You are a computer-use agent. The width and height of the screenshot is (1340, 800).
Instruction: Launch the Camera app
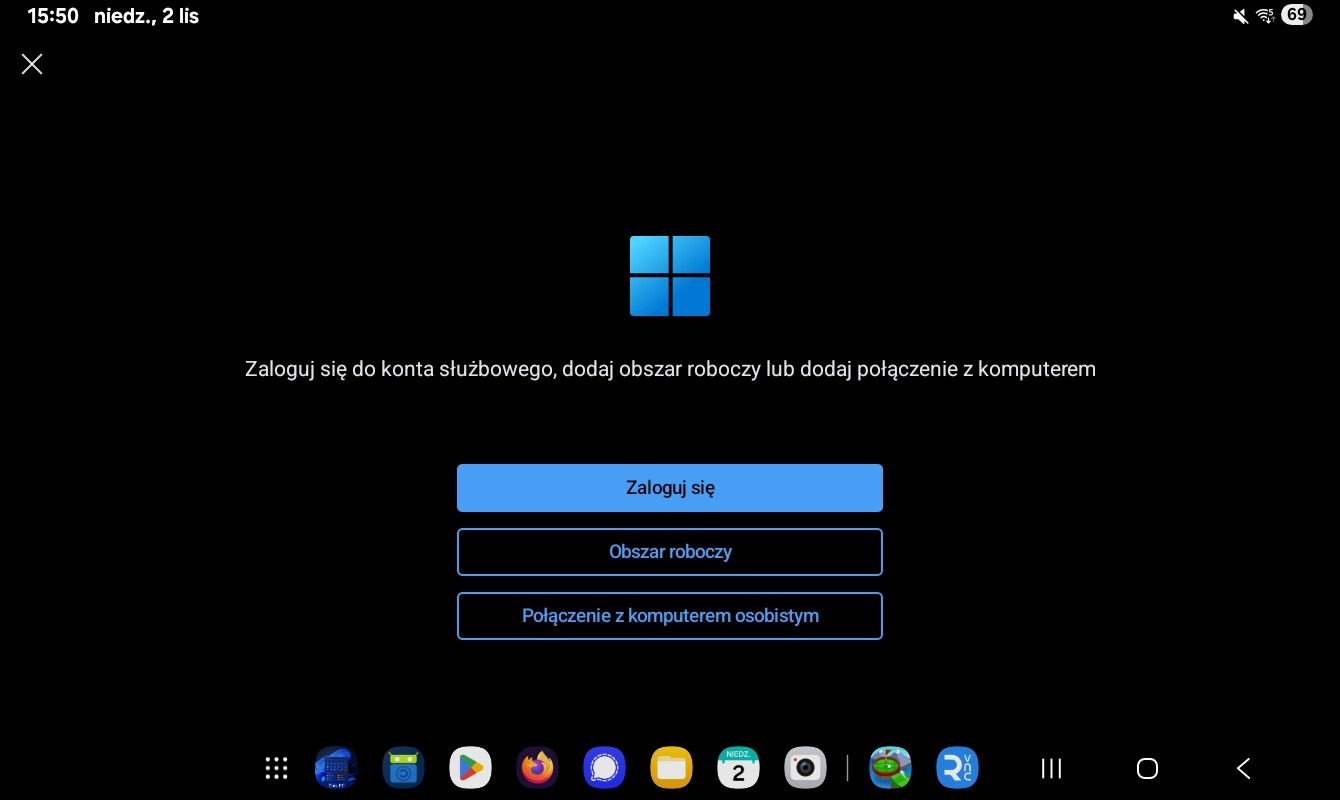(x=805, y=768)
